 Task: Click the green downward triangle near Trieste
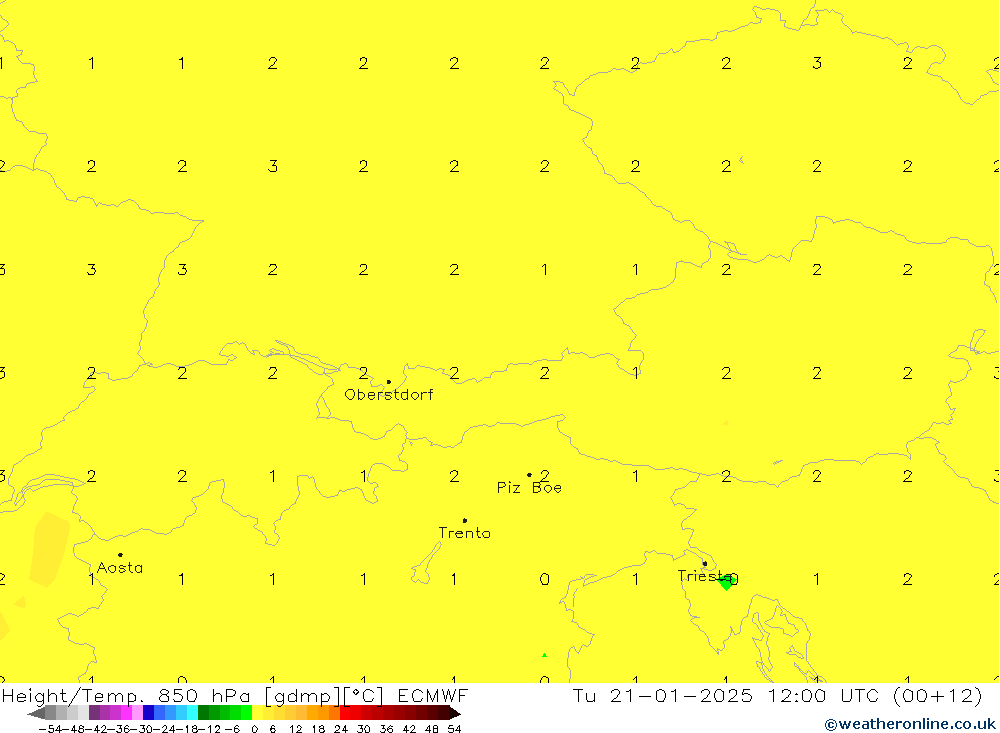pyautogui.click(x=726, y=583)
